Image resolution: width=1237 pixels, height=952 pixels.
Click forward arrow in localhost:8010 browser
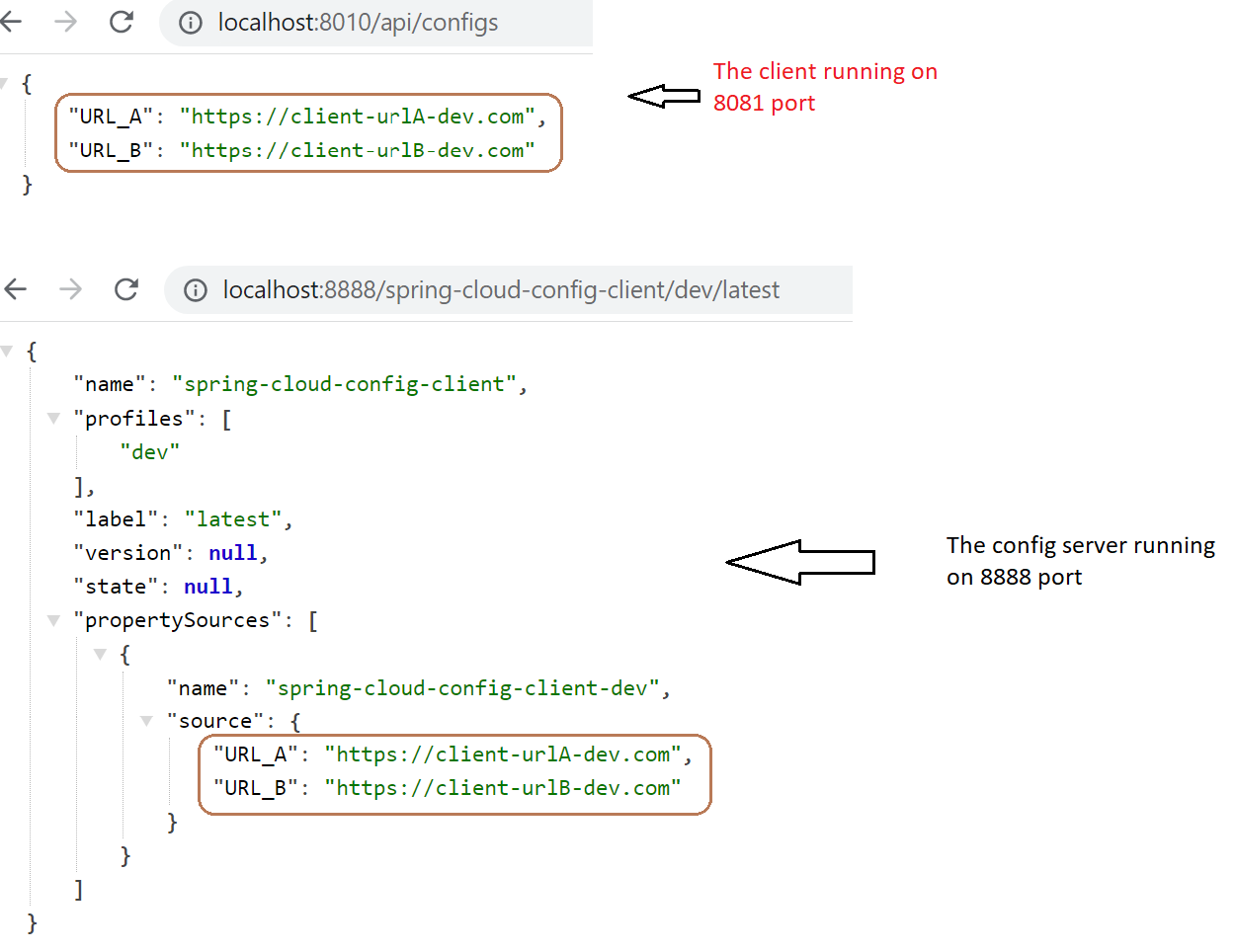(x=65, y=22)
